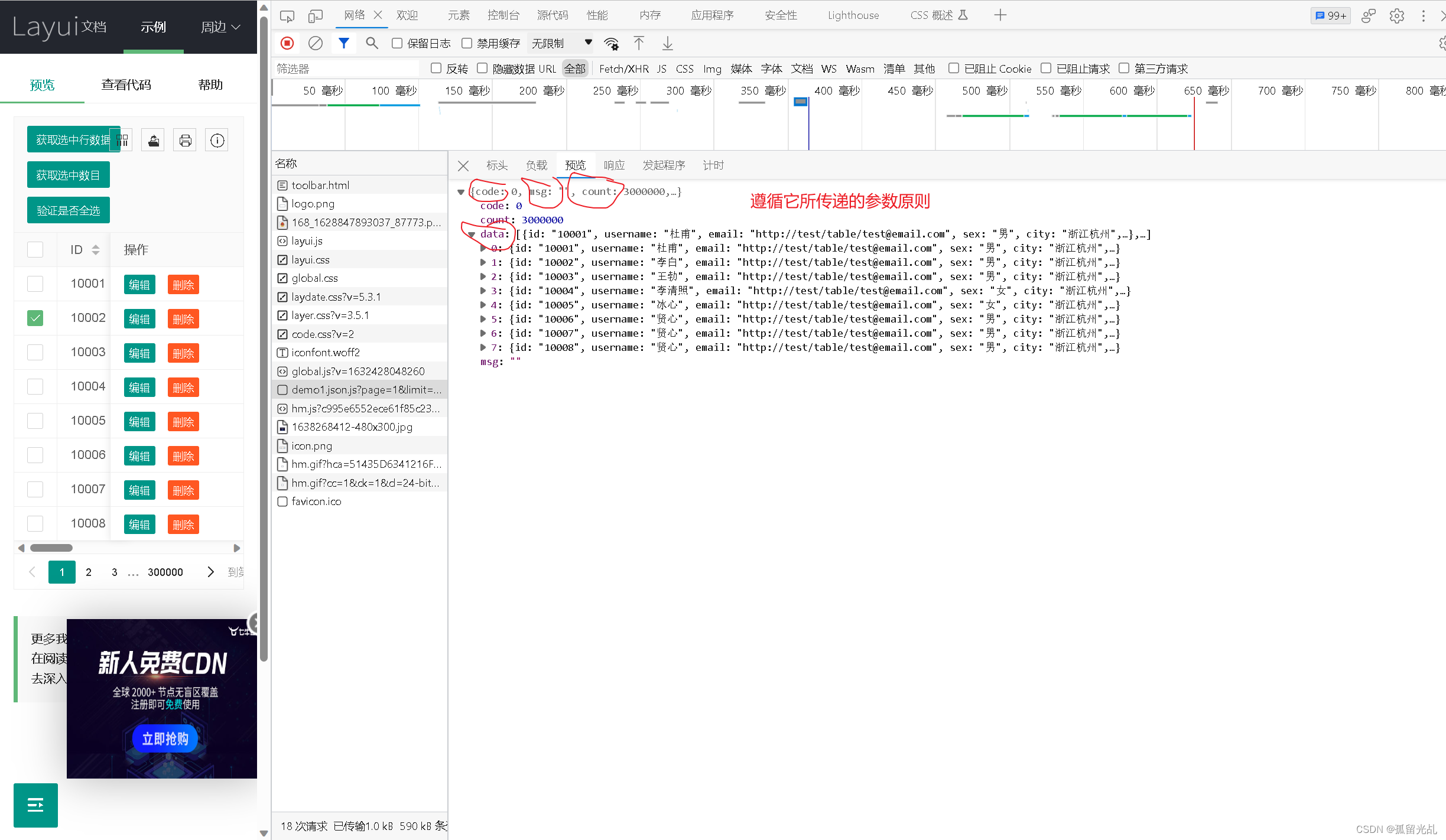This screenshot has height=840, width=1446.
Task: Click the inspect element picker icon
Action: click(x=287, y=16)
